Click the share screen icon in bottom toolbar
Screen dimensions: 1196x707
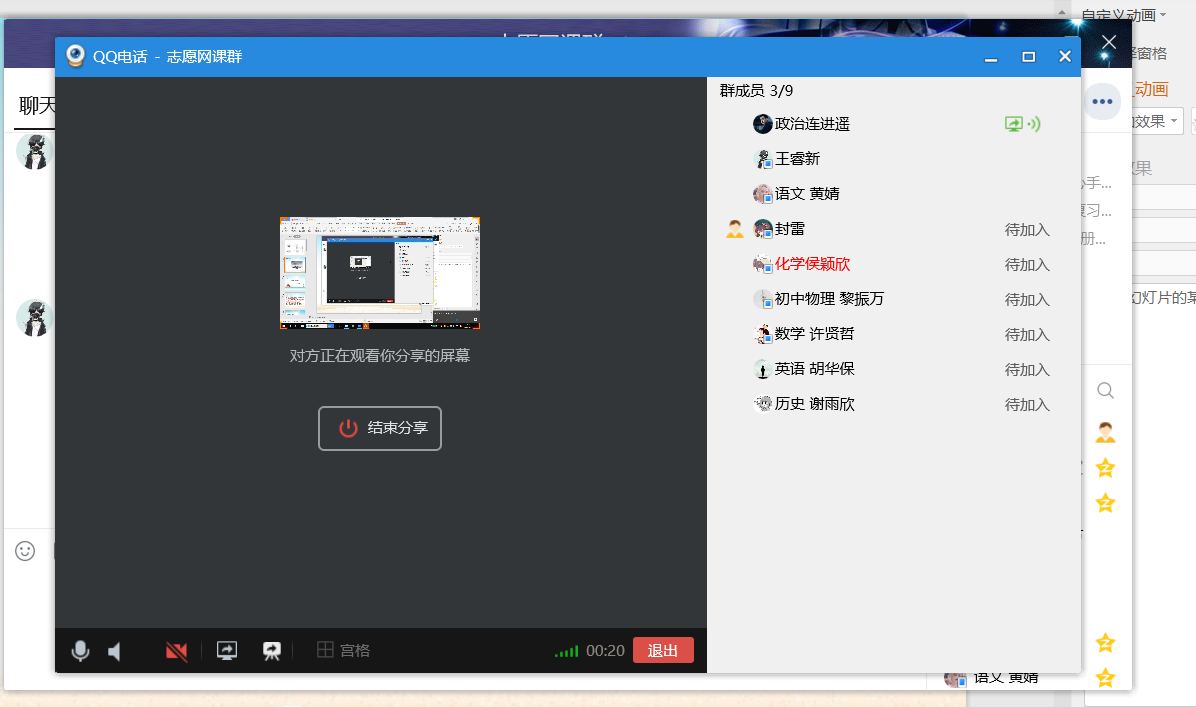pos(227,651)
